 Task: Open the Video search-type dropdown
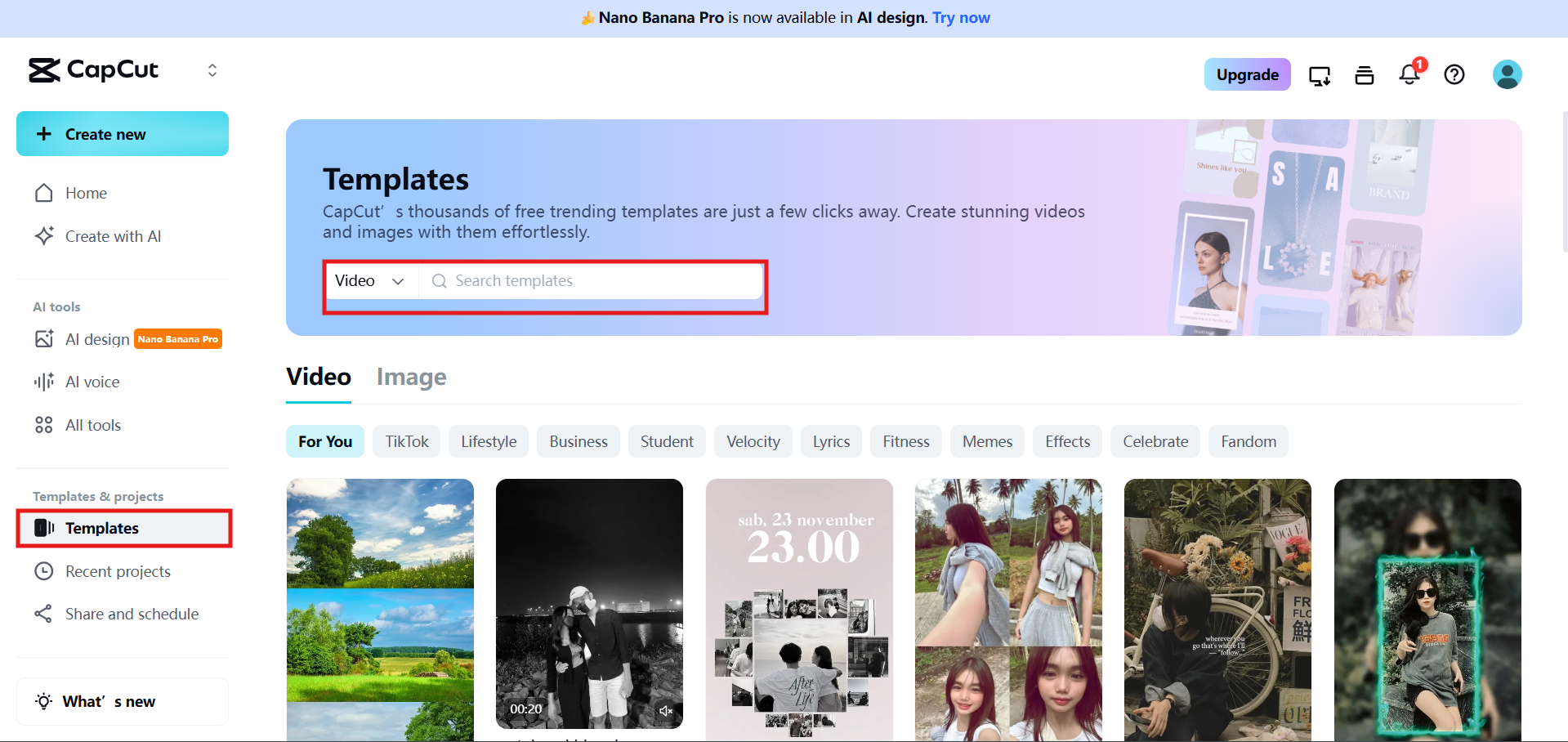(369, 280)
